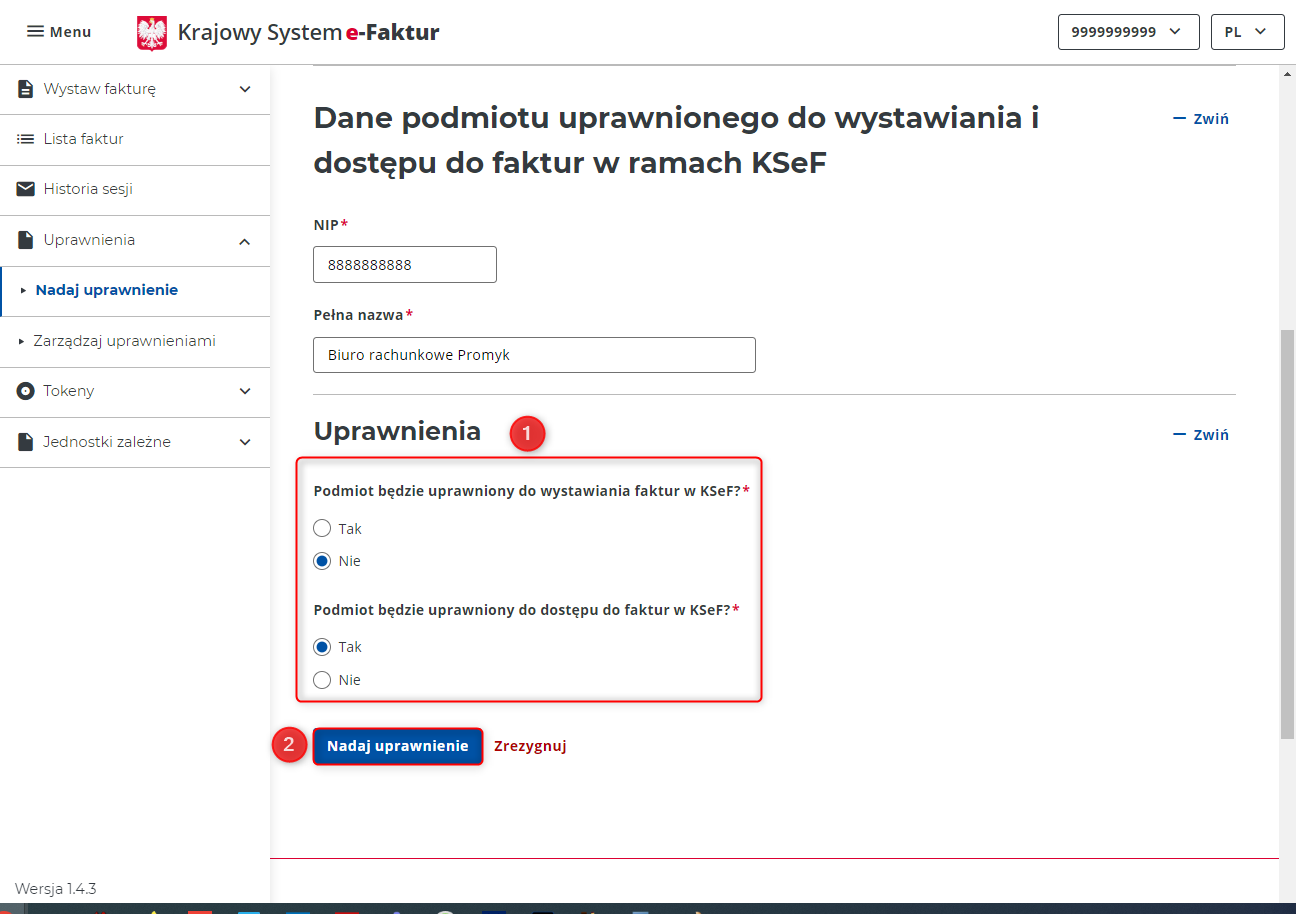Click the Polish eagle emblem logo

(x=152, y=33)
